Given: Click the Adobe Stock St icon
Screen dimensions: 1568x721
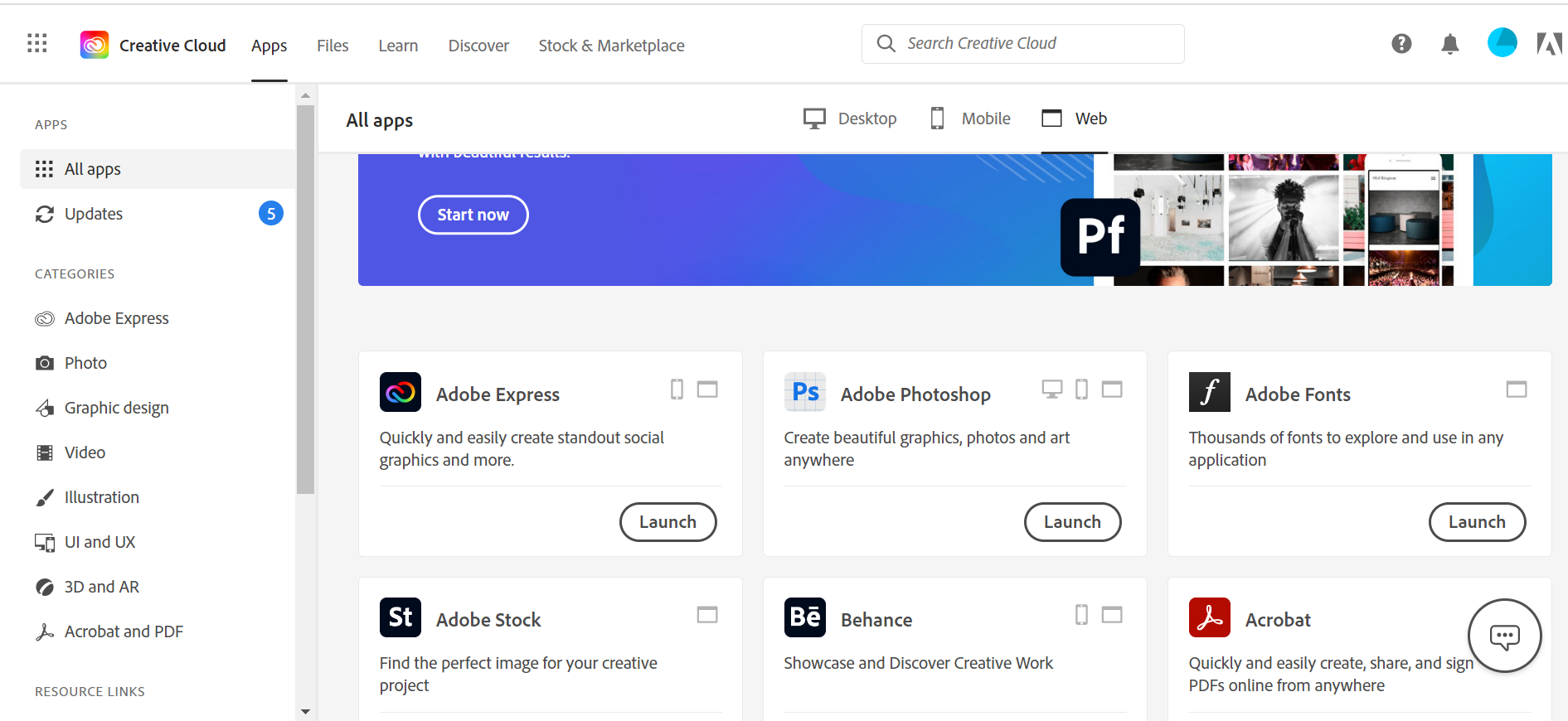Looking at the screenshot, I should point(400,617).
